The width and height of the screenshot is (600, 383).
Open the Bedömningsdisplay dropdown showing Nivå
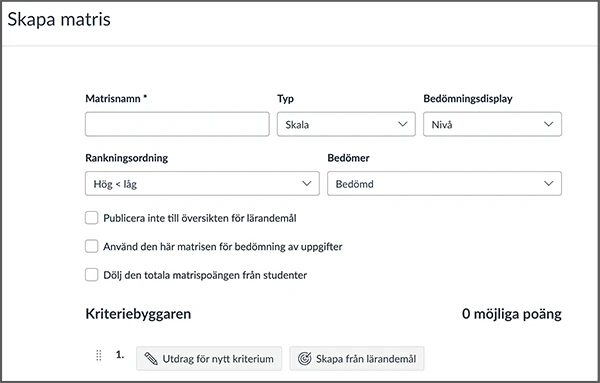(492, 124)
